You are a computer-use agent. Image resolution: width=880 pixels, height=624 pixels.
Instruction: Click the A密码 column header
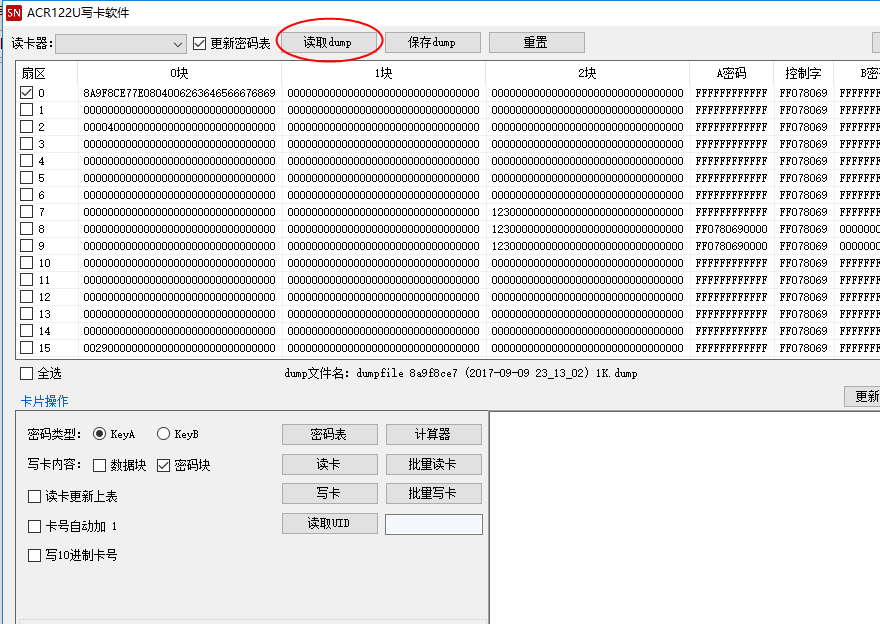click(x=731, y=73)
